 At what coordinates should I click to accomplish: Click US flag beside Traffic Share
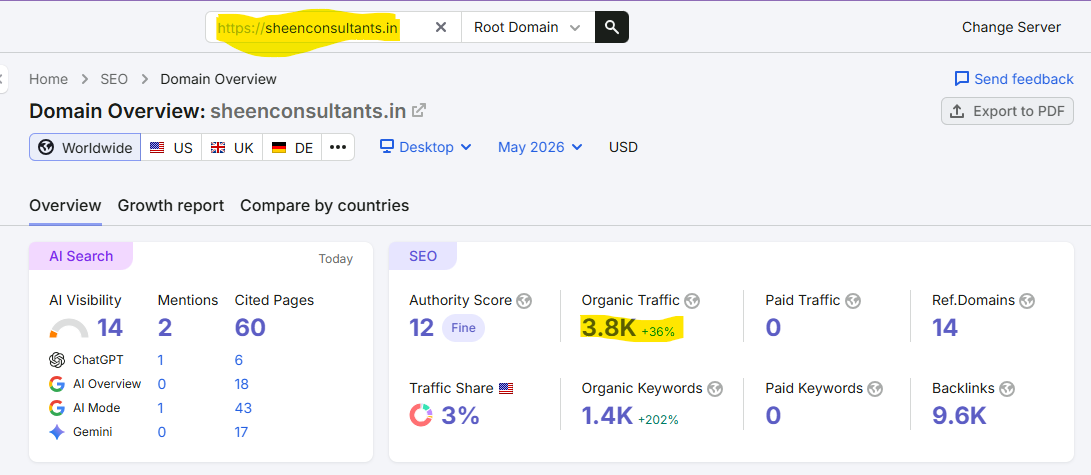506,389
